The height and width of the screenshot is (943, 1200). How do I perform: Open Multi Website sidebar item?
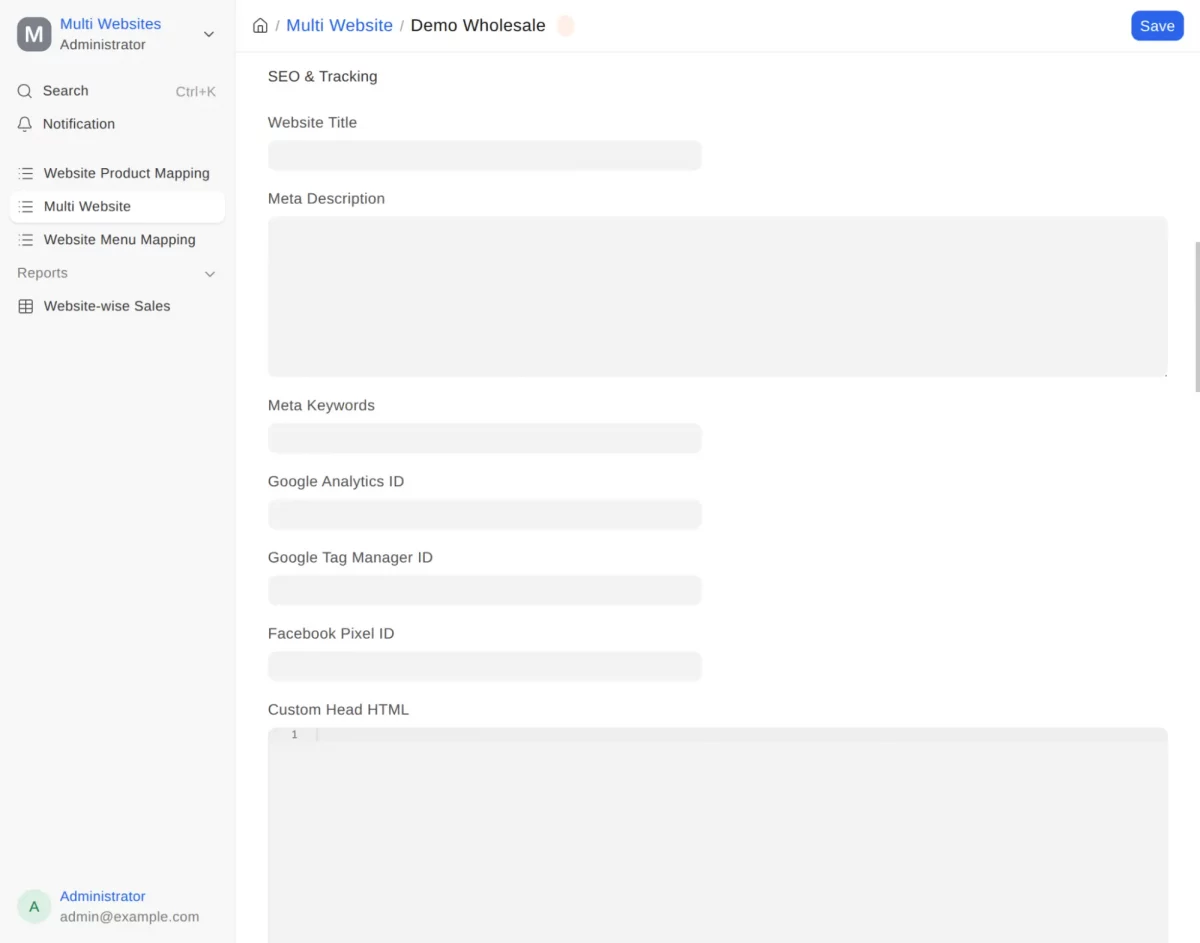(117, 206)
